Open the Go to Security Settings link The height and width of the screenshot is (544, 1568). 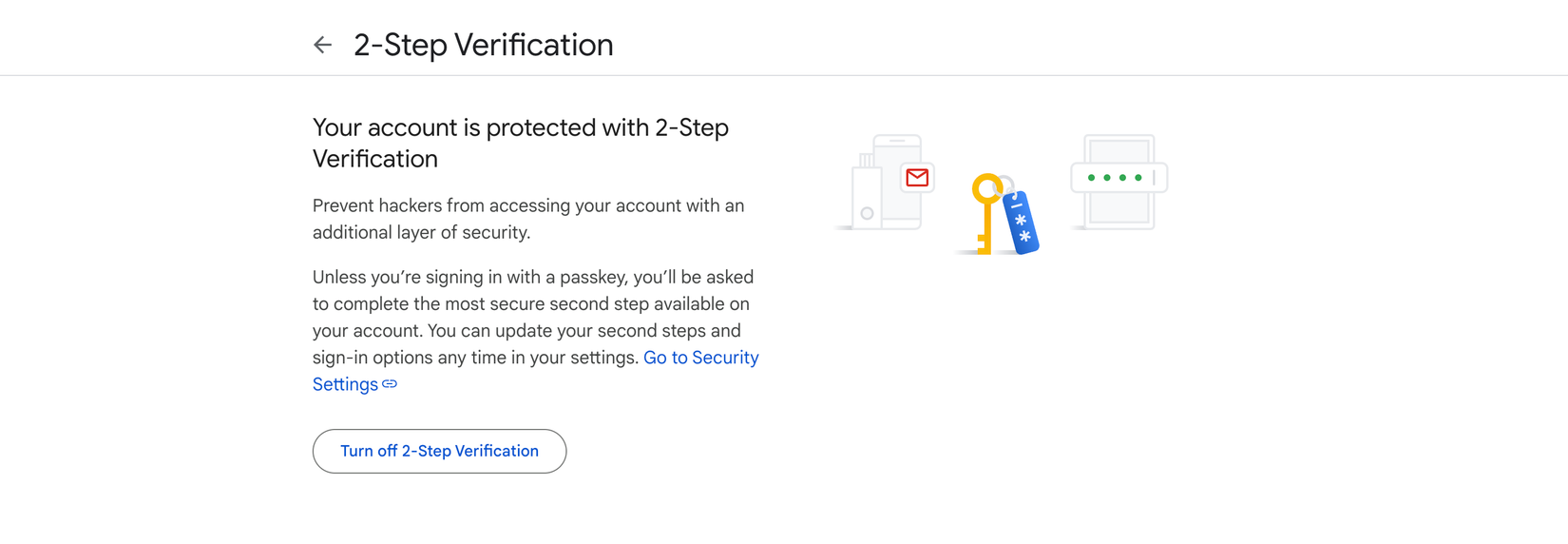click(536, 371)
